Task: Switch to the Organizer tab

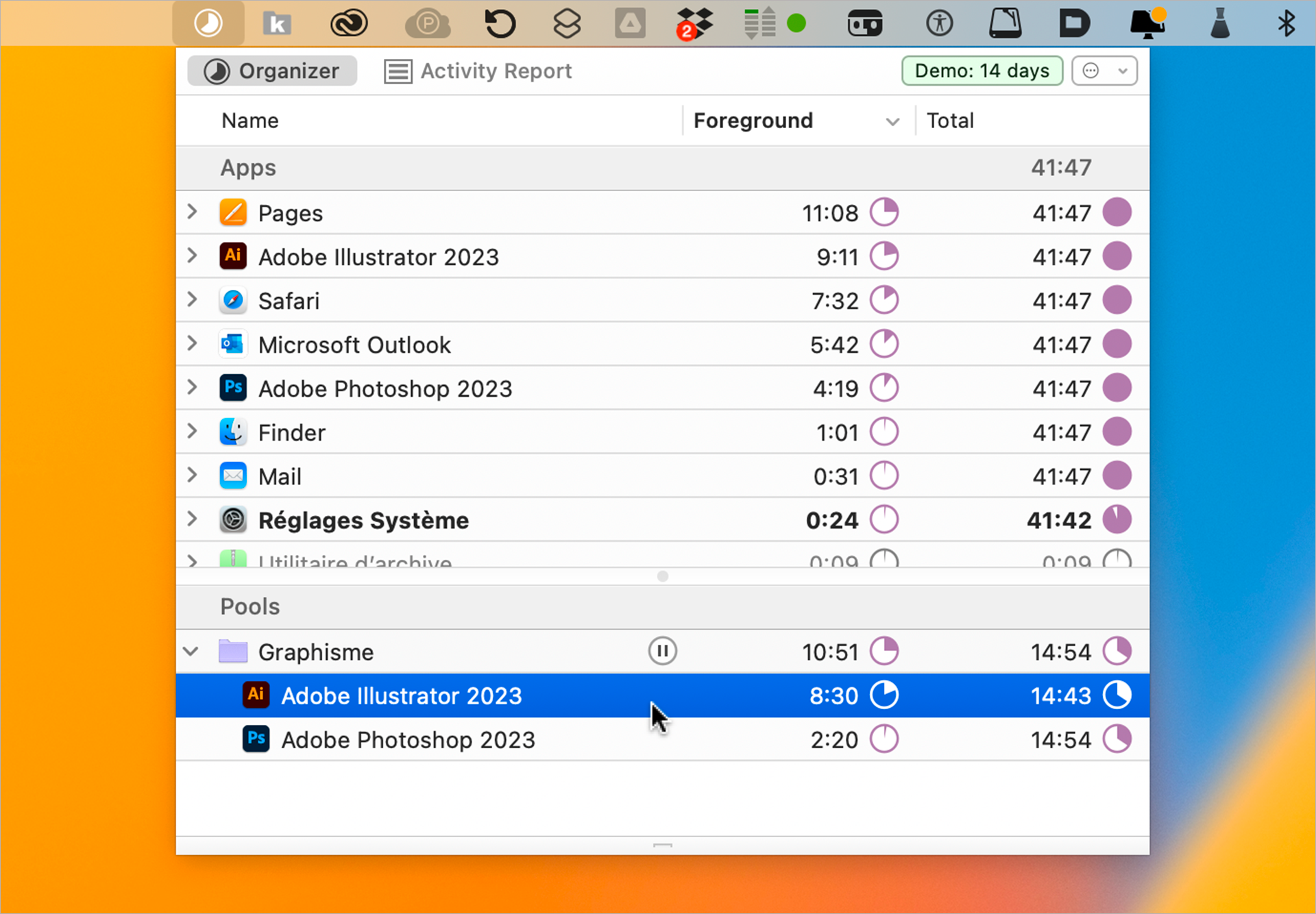Action: pyautogui.click(x=272, y=71)
